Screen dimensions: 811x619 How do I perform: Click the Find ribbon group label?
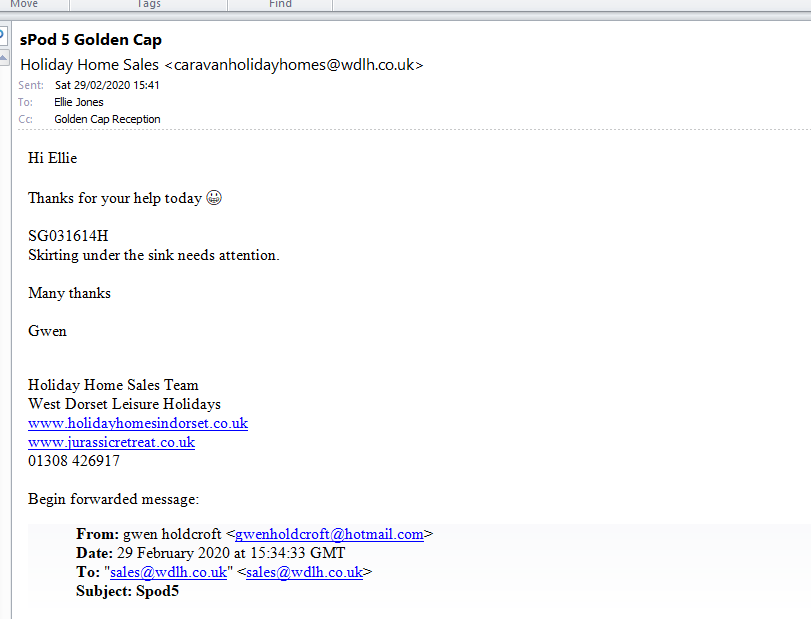pyautogui.click(x=280, y=4)
